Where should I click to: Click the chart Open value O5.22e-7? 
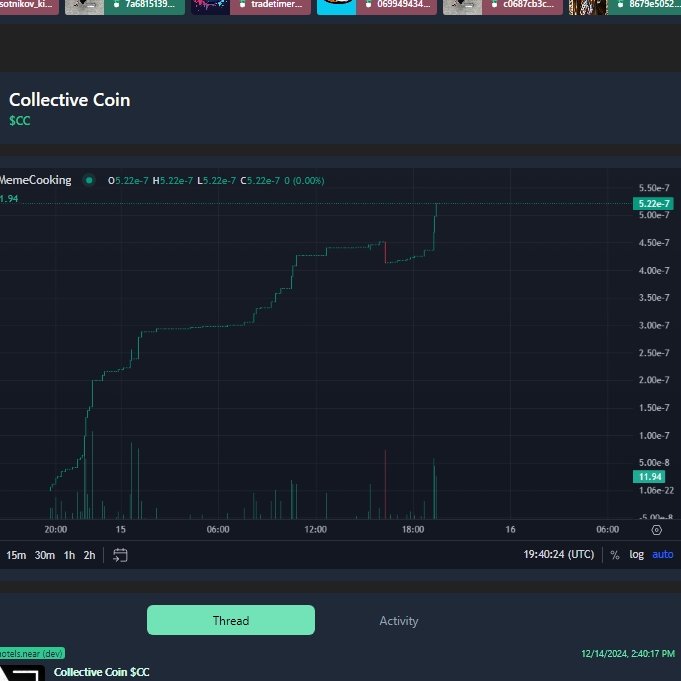click(x=128, y=181)
